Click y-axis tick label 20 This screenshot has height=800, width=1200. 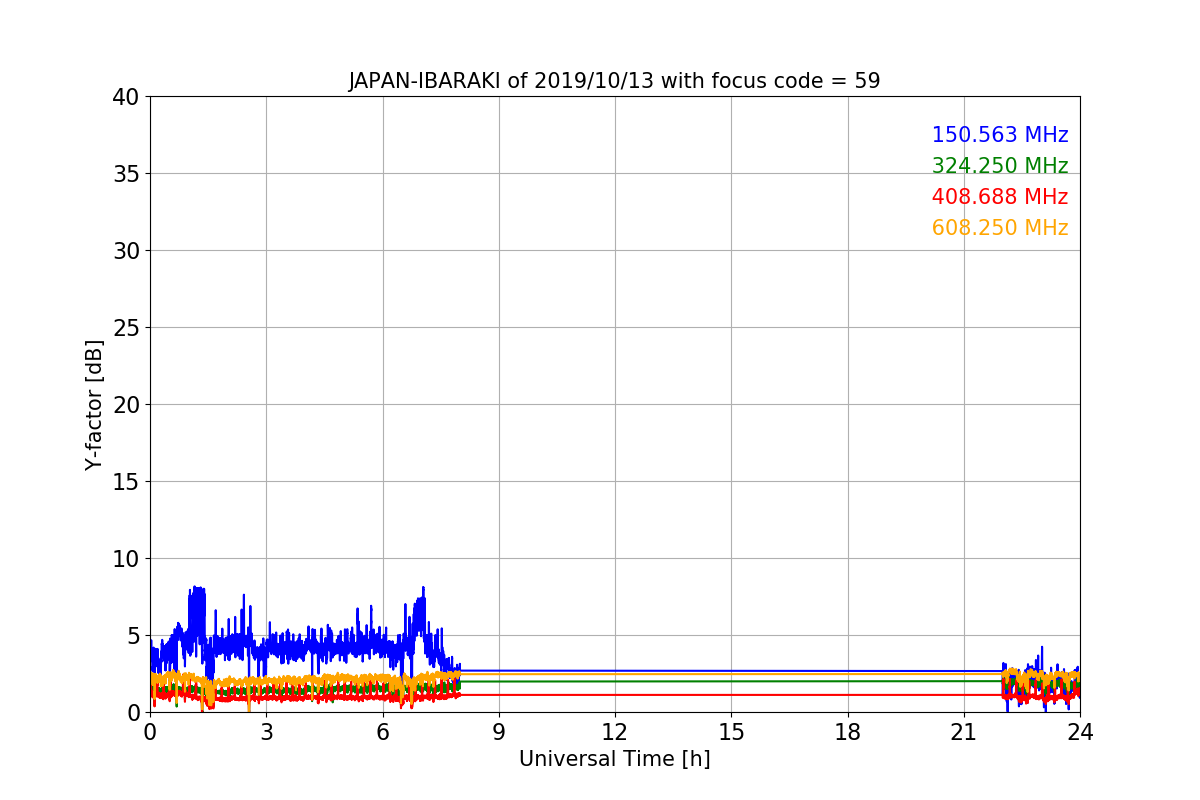click(x=125, y=405)
